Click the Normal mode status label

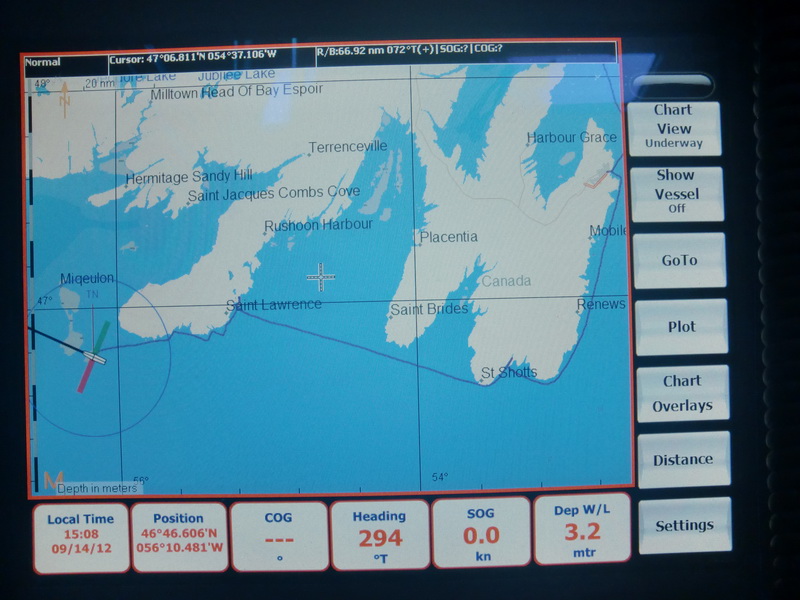(x=43, y=61)
